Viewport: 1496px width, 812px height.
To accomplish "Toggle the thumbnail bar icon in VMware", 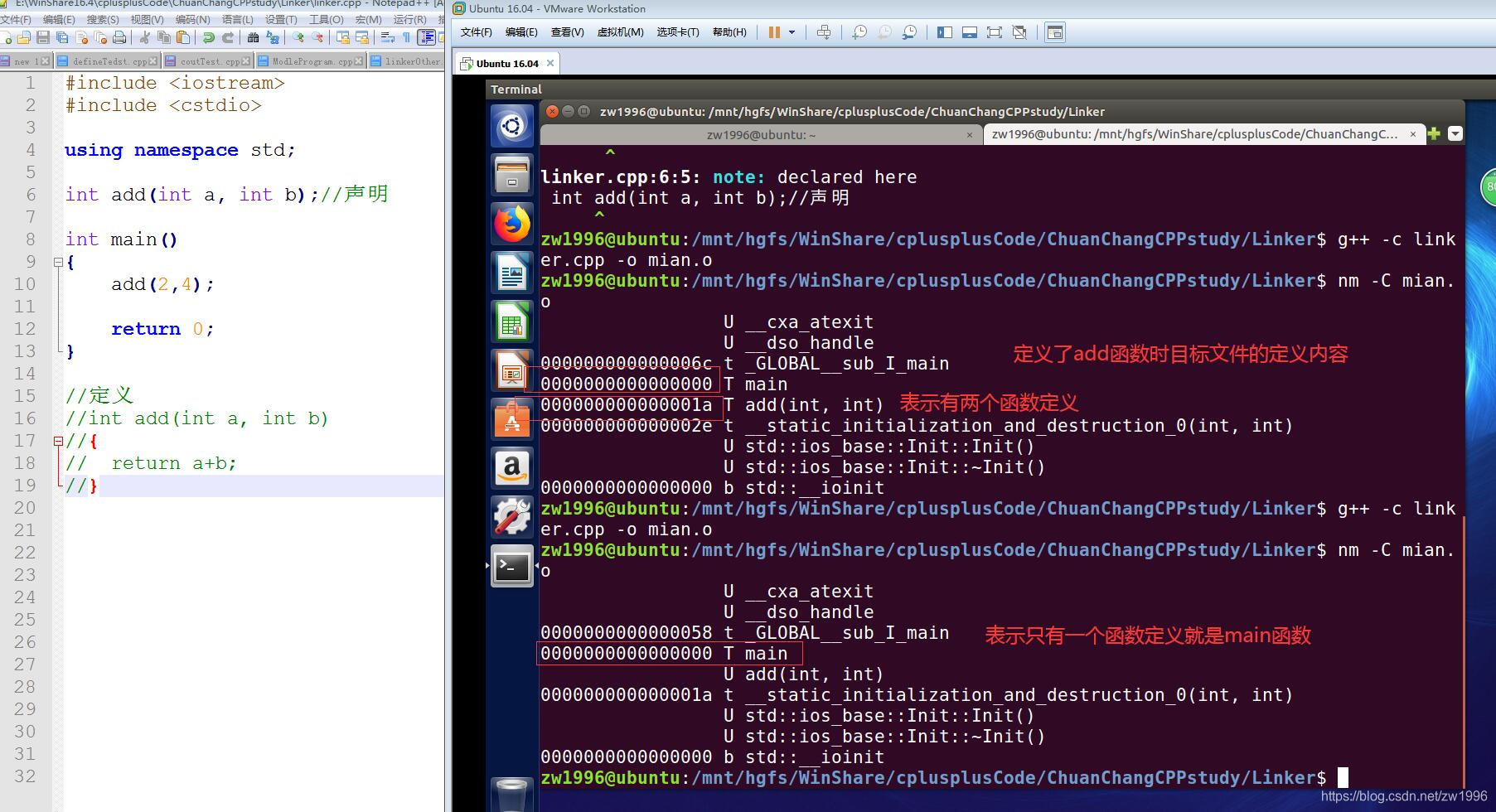I will point(970,32).
